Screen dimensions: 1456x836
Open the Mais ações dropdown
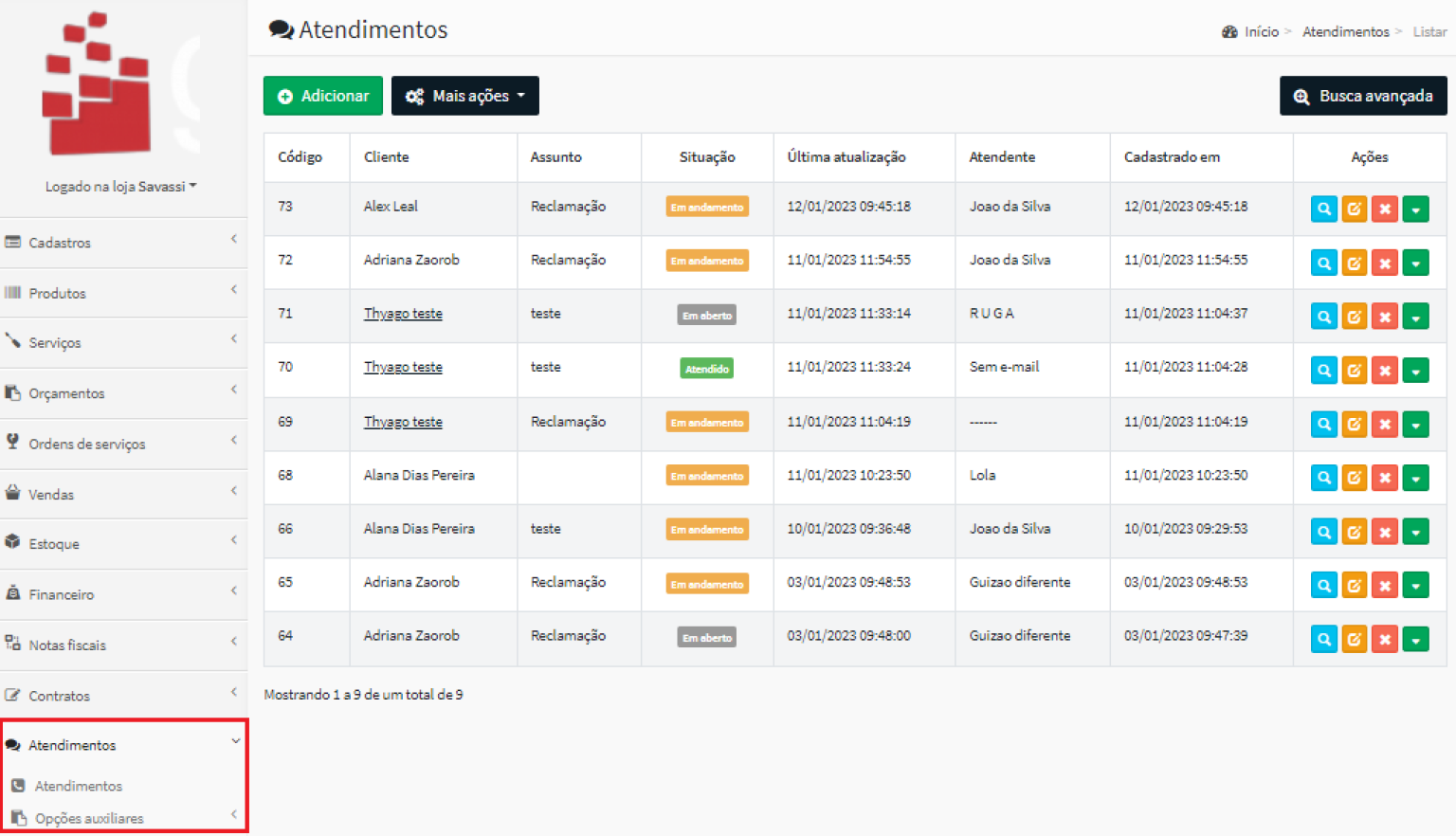click(464, 96)
